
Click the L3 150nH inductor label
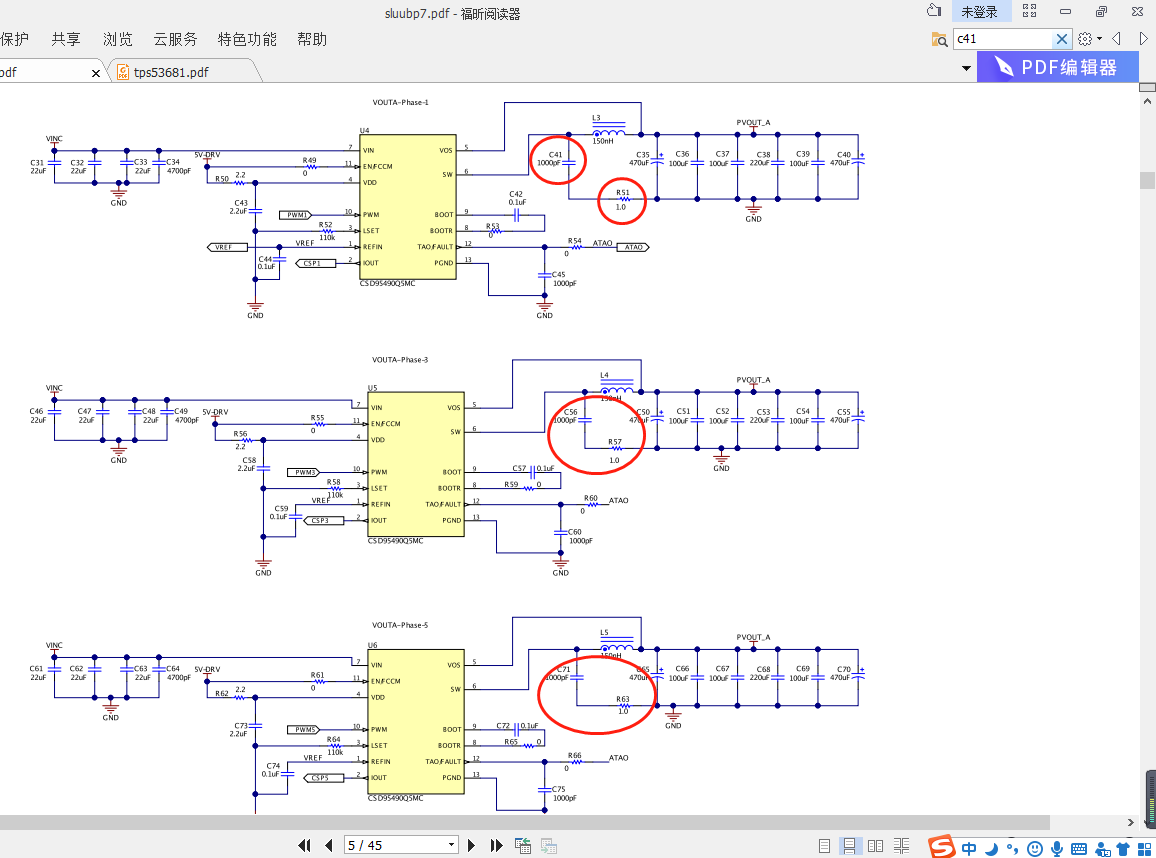pos(604,129)
